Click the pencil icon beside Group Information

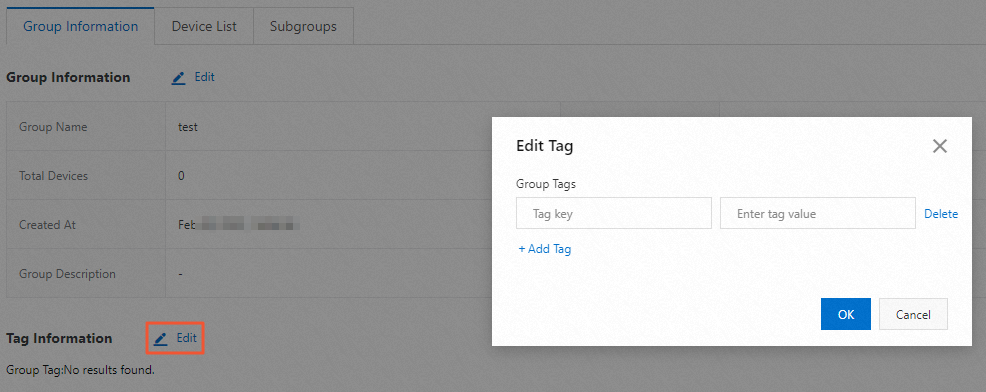[x=179, y=78]
